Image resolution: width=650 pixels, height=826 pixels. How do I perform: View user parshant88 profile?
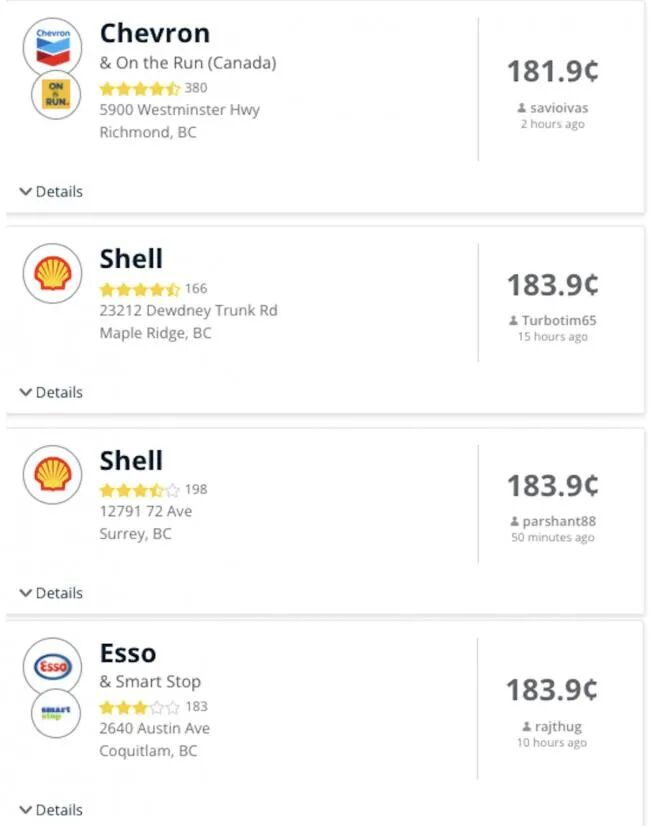(x=558, y=521)
